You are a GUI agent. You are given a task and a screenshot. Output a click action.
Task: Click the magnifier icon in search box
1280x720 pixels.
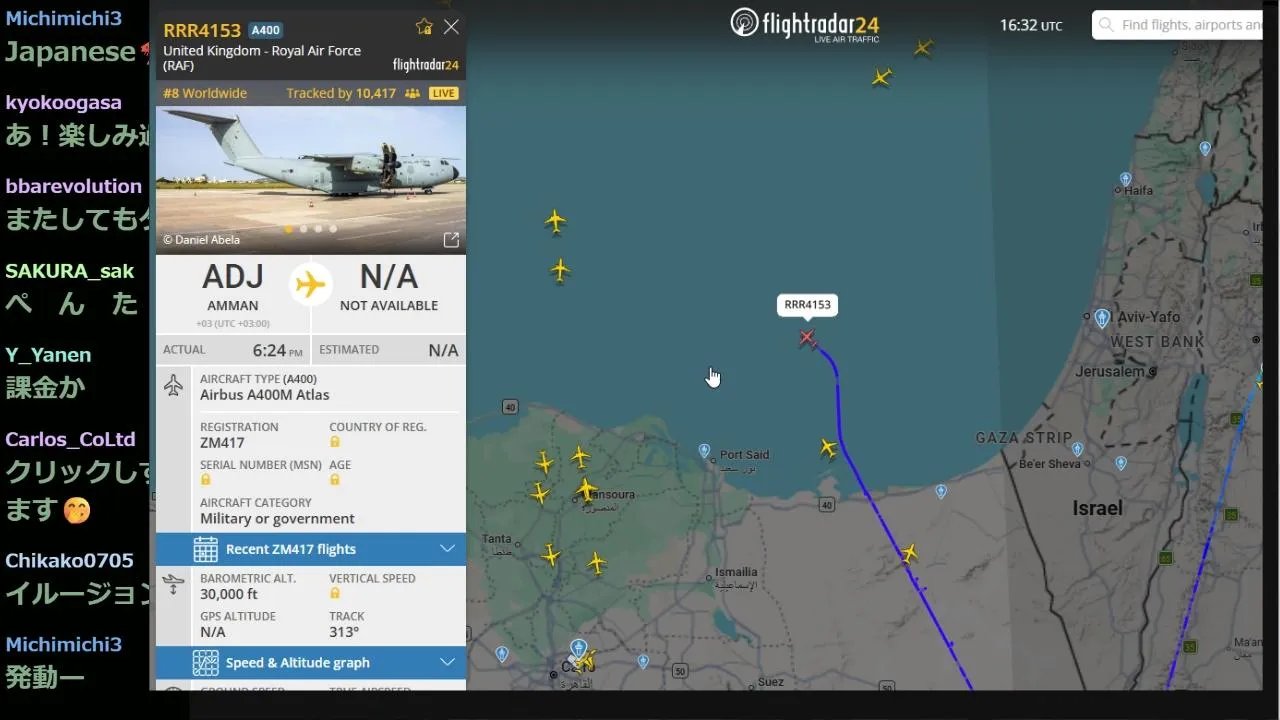1105,25
